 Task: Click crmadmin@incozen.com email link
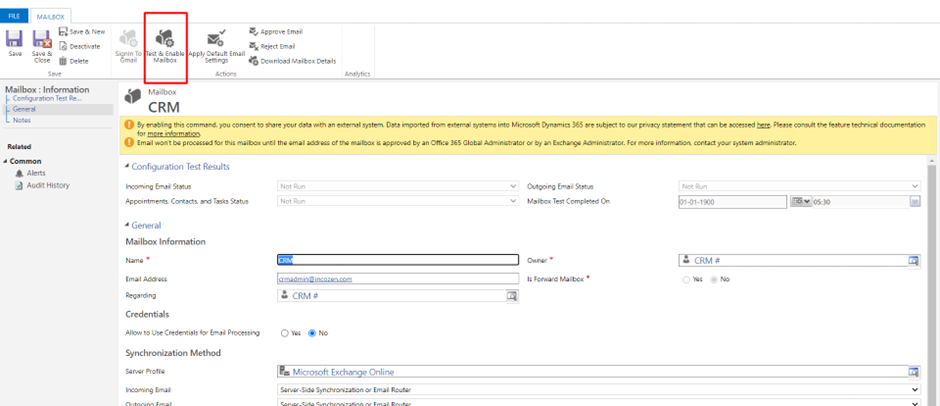pyautogui.click(x=315, y=279)
